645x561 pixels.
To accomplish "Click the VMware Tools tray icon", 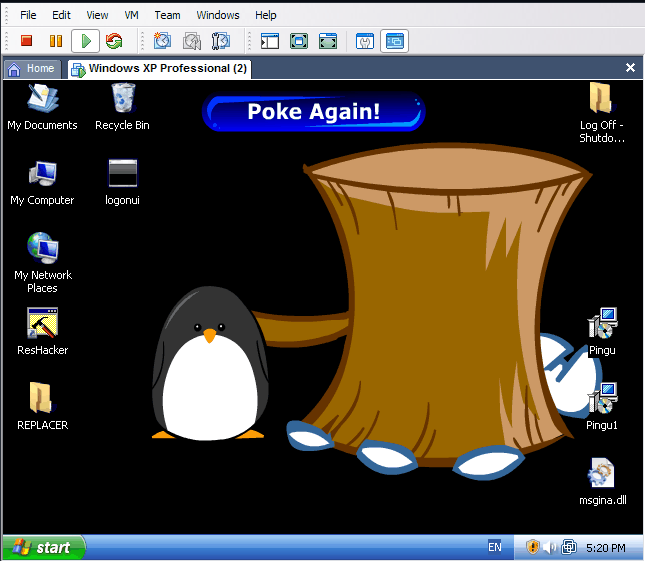I will (569, 547).
